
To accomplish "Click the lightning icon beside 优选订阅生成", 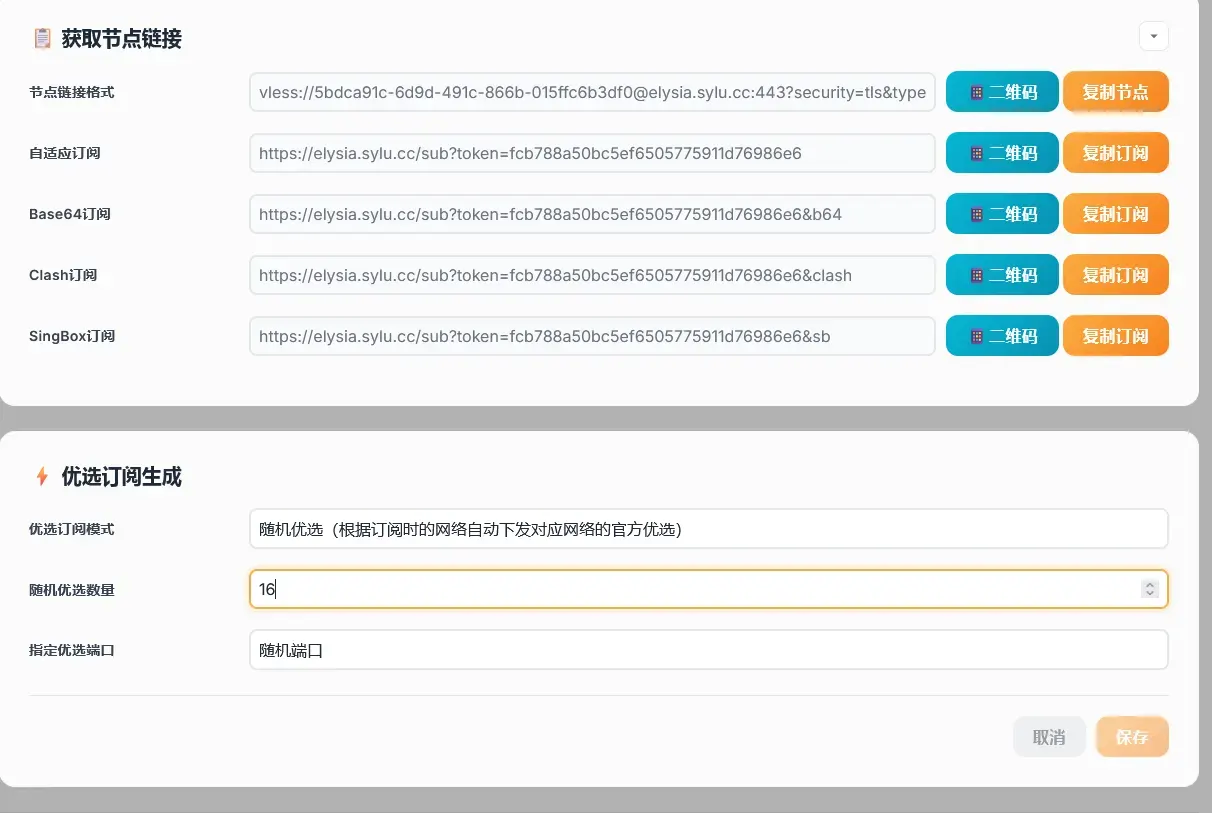I will (42, 476).
